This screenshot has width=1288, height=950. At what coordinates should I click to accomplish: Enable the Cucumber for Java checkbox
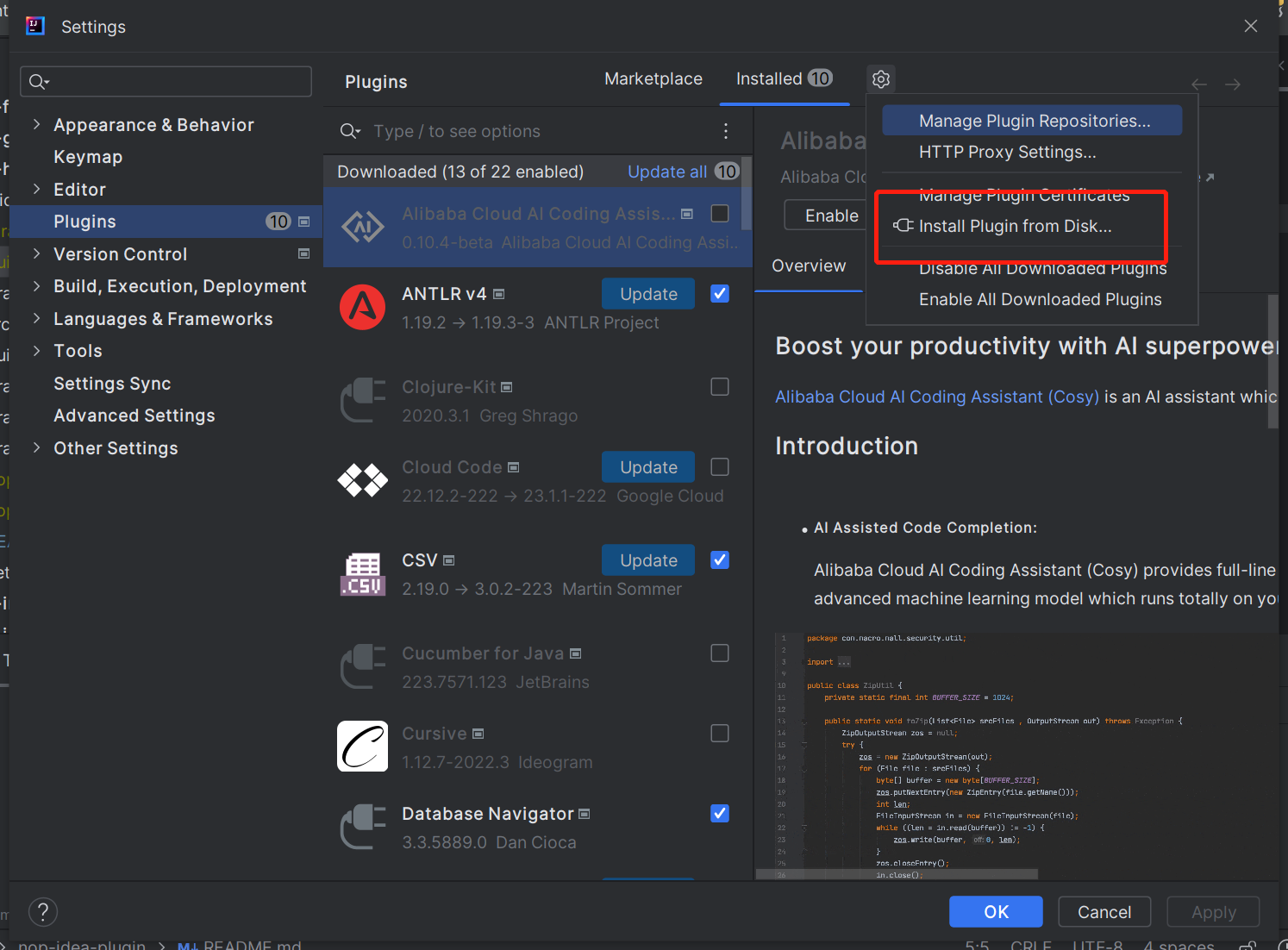720,653
